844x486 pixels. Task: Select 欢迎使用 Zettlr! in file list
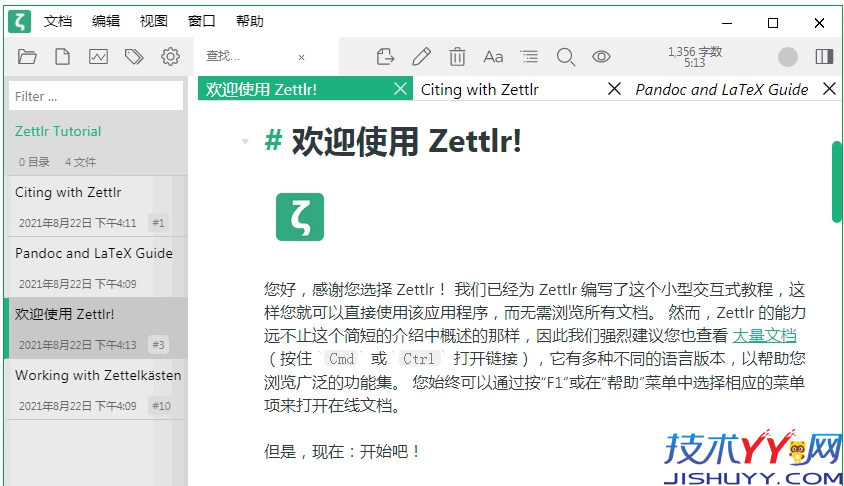tap(96, 328)
